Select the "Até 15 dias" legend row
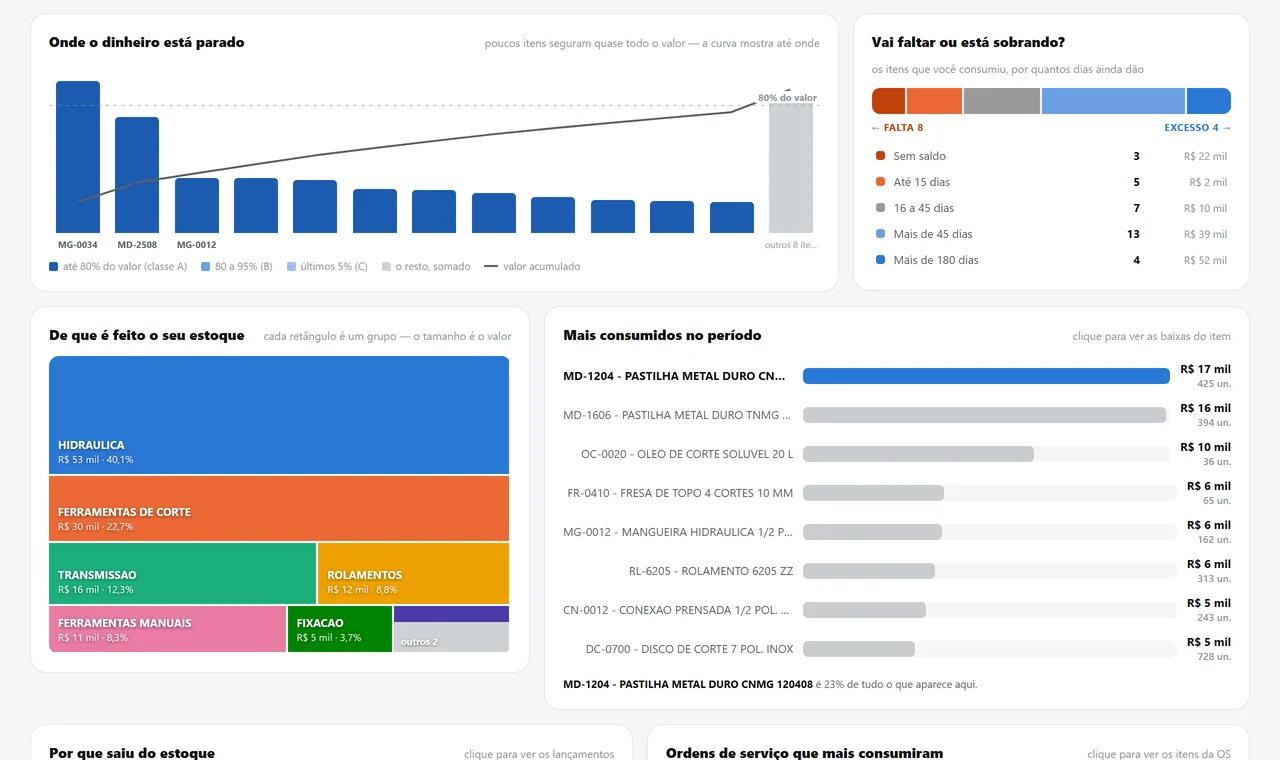 tap(1051, 182)
